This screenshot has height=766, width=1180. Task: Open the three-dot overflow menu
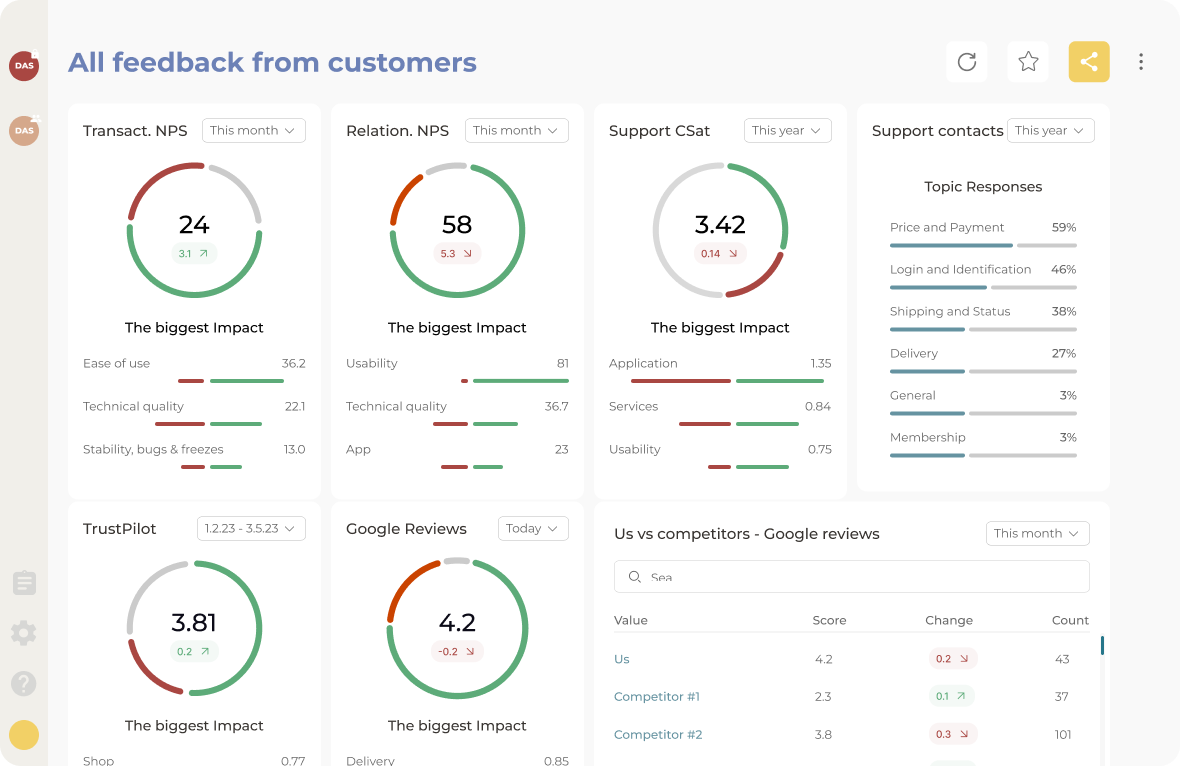1141,61
